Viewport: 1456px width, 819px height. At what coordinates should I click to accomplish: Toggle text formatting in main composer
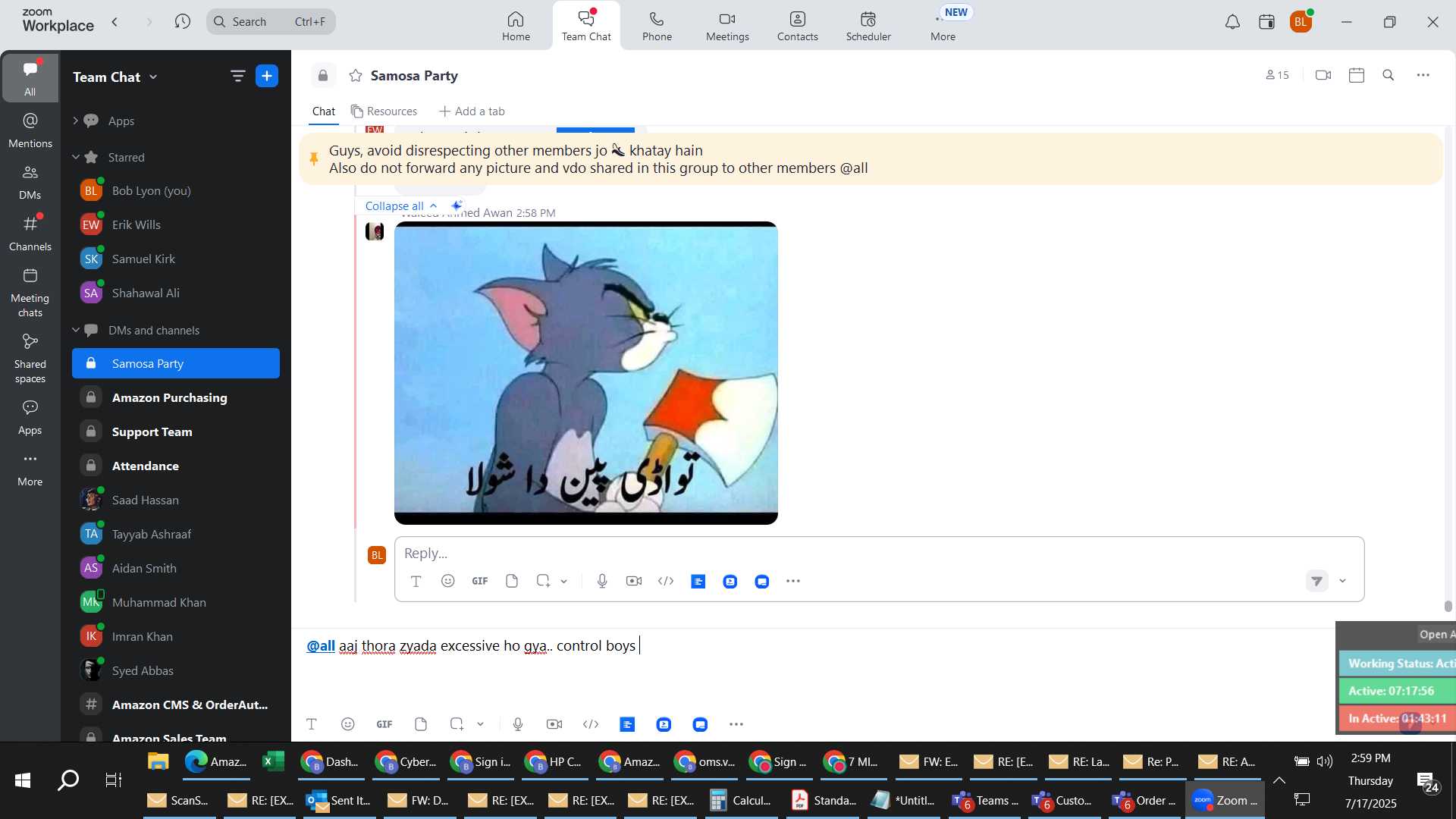(311, 724)
